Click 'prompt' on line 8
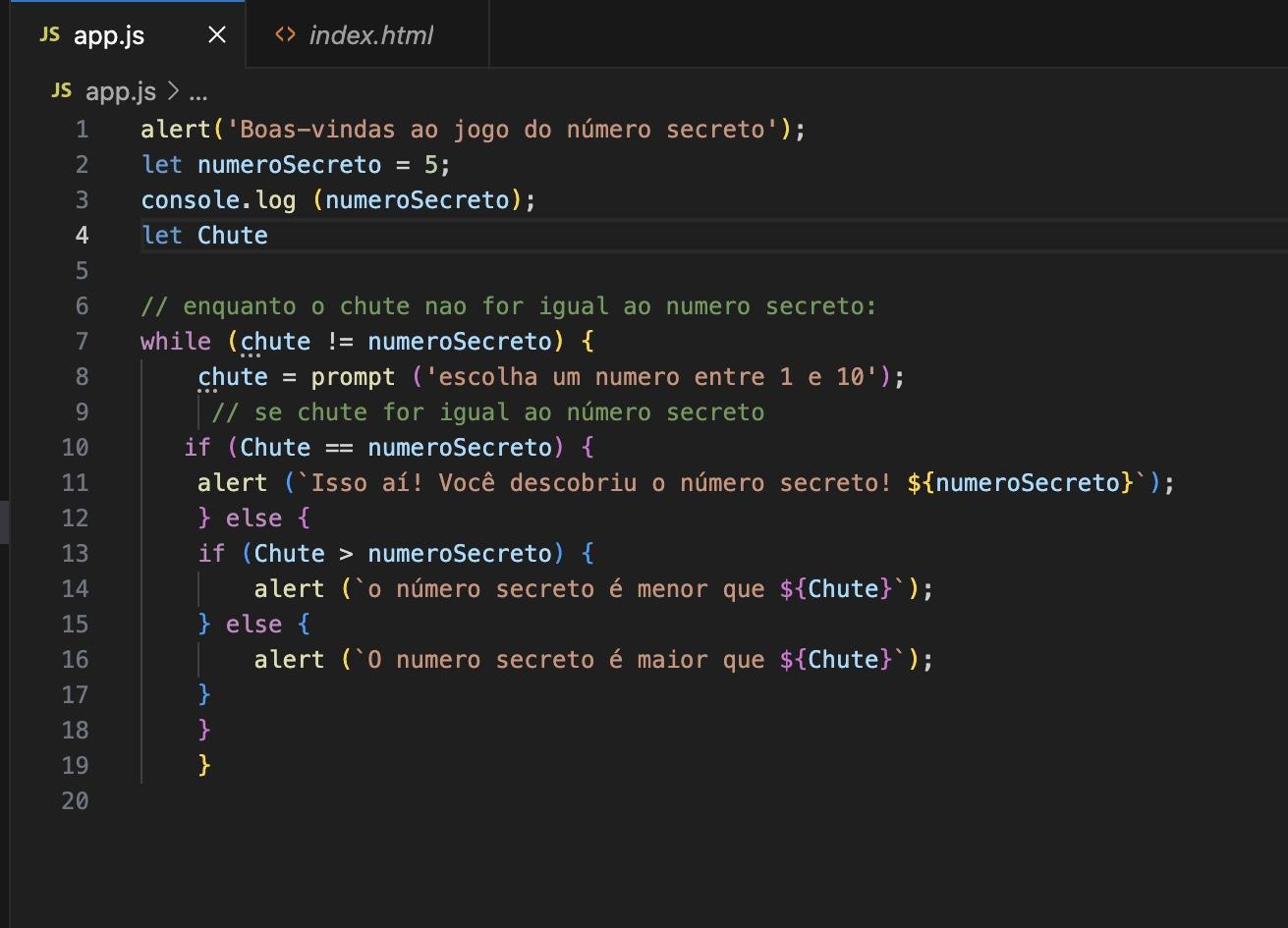Screen dimensions: 1288x928 pos(353,377)
